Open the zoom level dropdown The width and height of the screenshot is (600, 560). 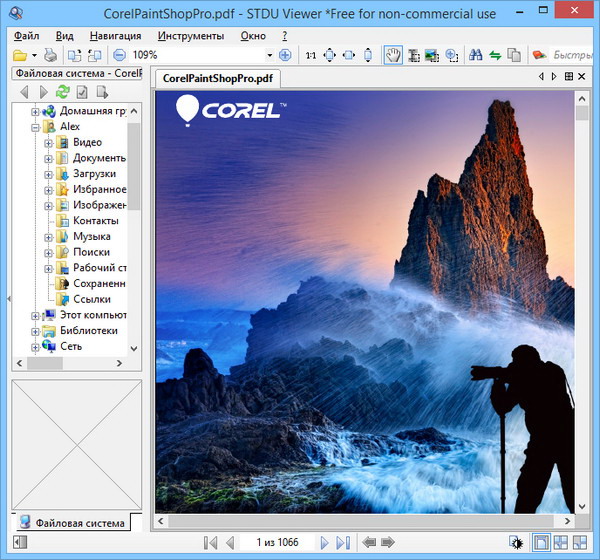(x=269, y=55)
